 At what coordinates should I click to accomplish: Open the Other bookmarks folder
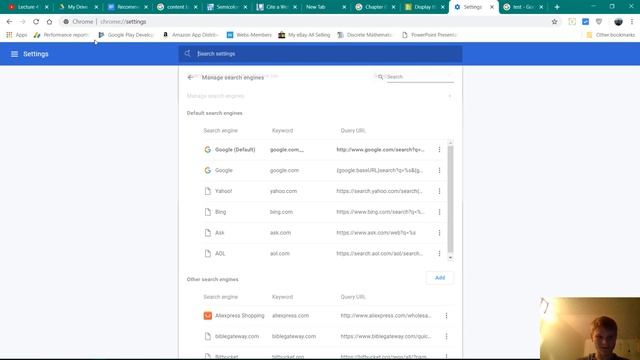(611, 35)
